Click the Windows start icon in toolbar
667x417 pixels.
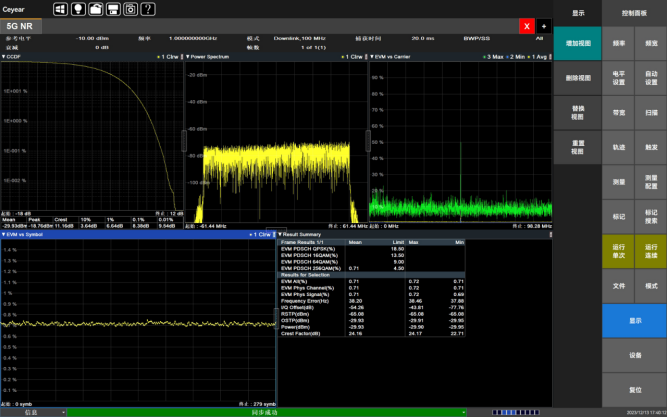pyautogui.click(x=59, y=8)
